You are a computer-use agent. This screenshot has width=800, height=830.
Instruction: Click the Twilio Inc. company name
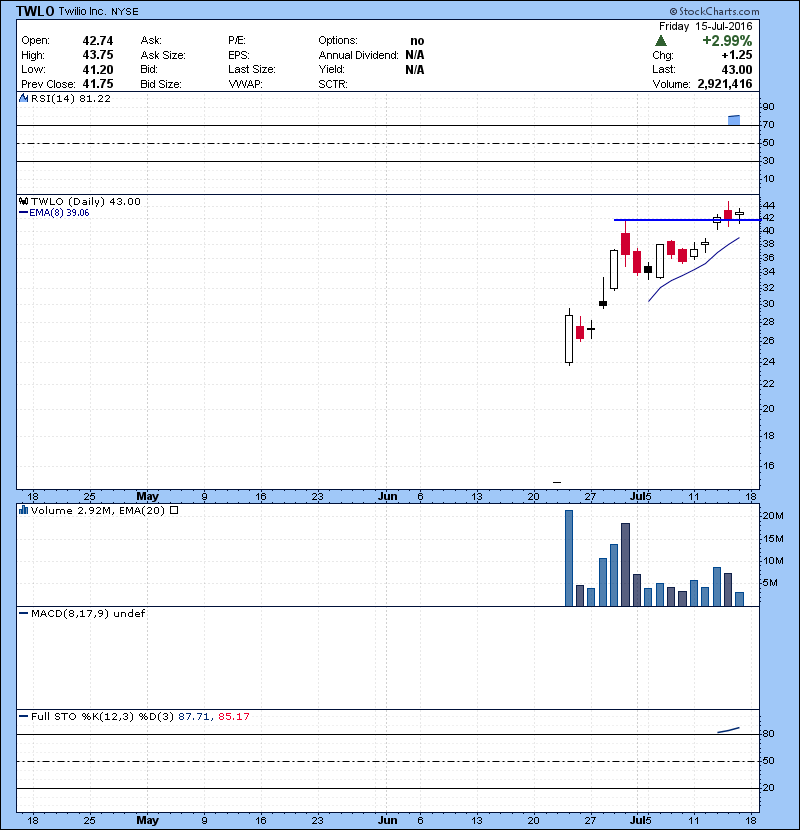82,11
